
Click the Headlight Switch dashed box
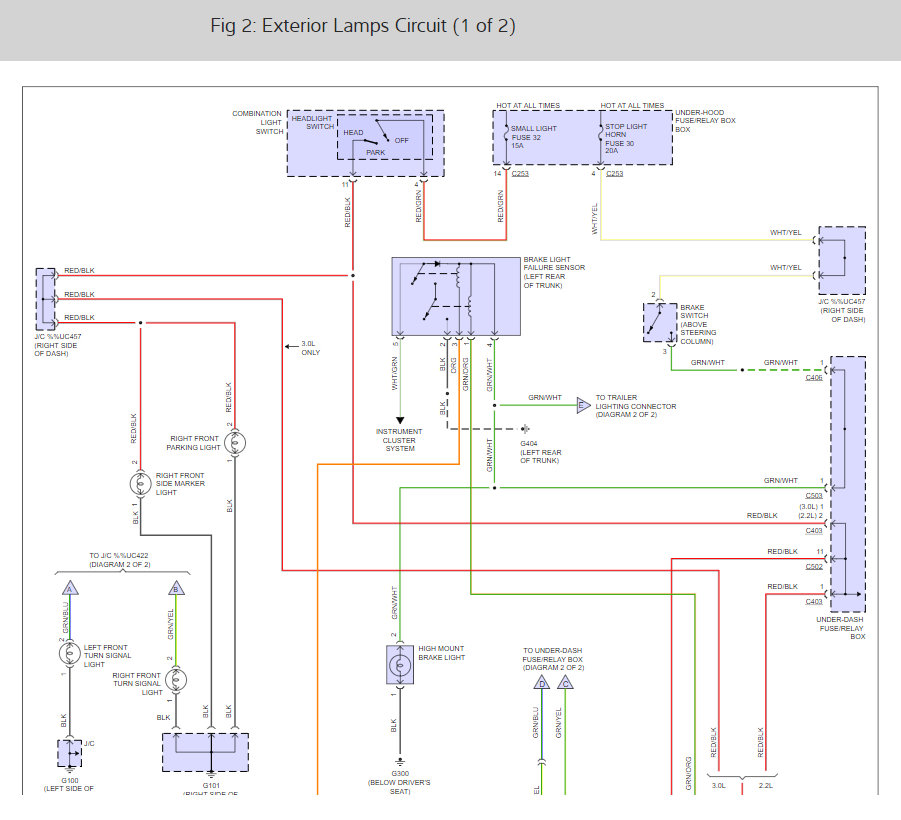point(384,137)
